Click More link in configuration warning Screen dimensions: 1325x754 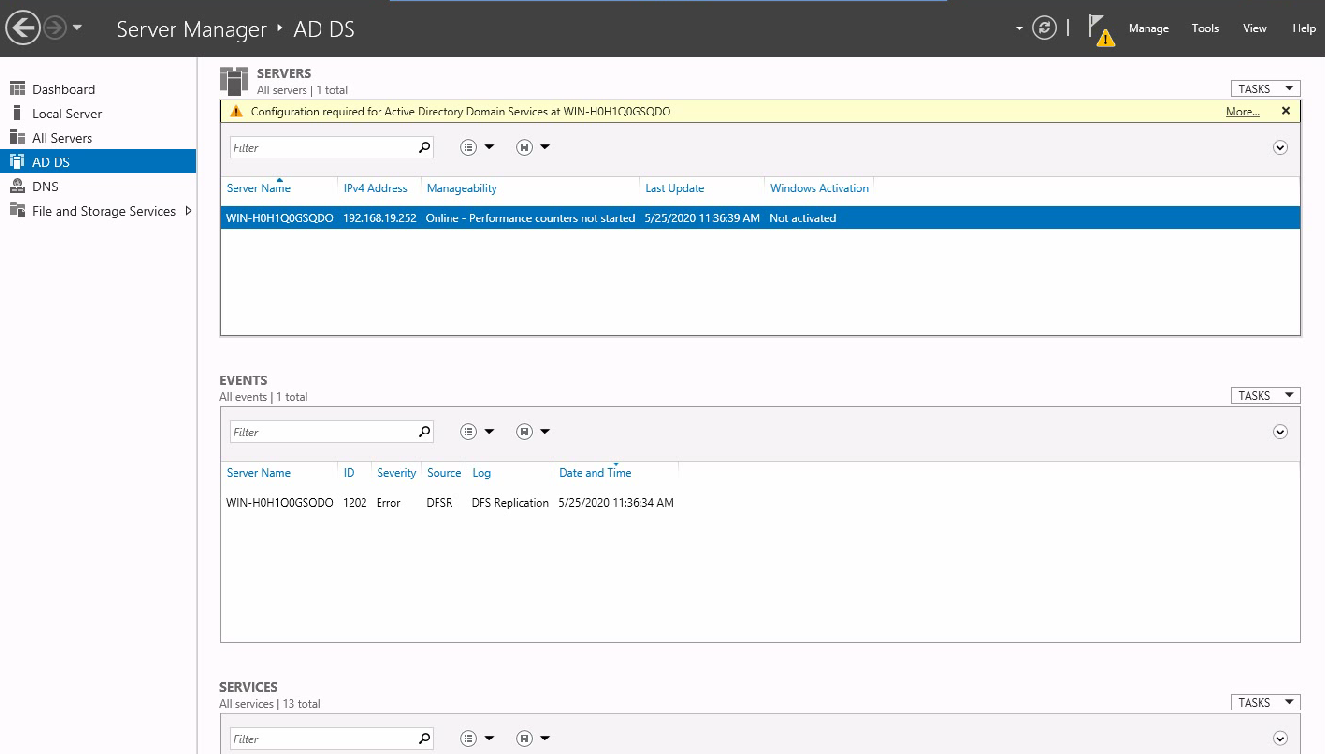(1242, 111)
